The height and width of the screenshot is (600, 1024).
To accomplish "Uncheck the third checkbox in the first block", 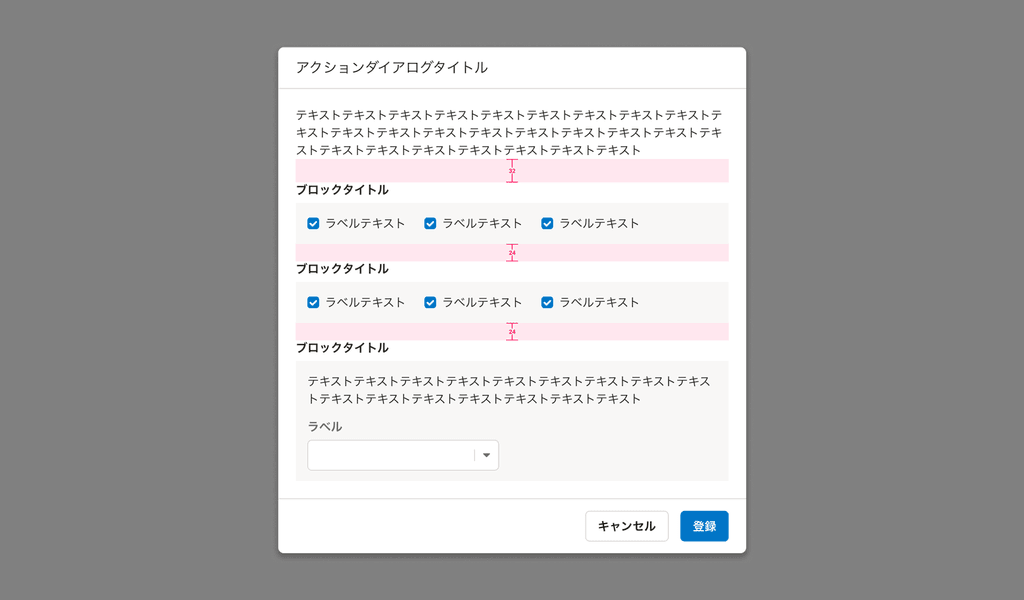I will [x=547, y=223].
